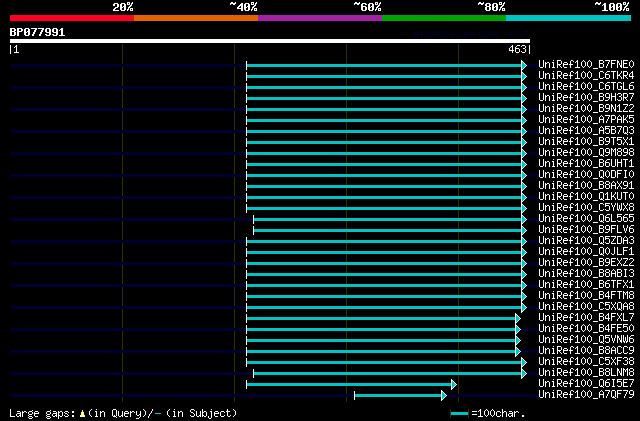Click the green ~80% identity legend segment
Screen dimensions: 640x421
(444, 18)
